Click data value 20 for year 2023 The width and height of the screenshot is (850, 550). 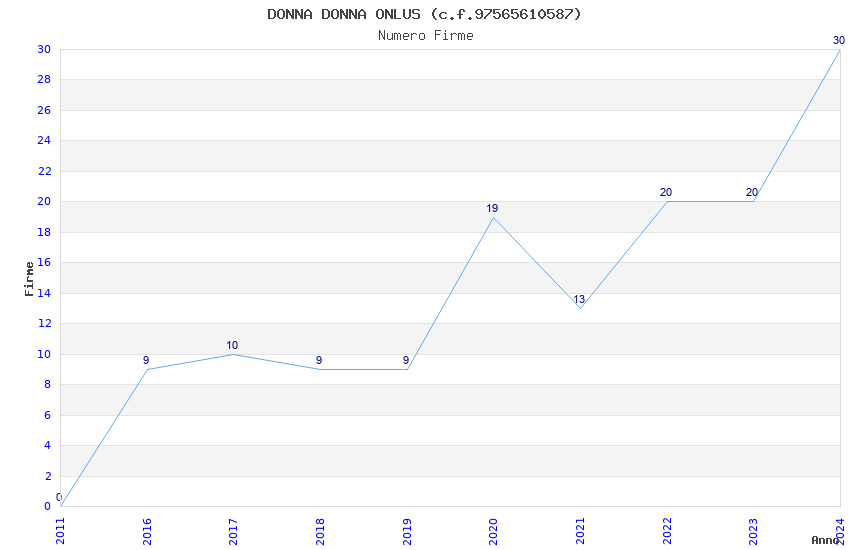tap(752, 192)
